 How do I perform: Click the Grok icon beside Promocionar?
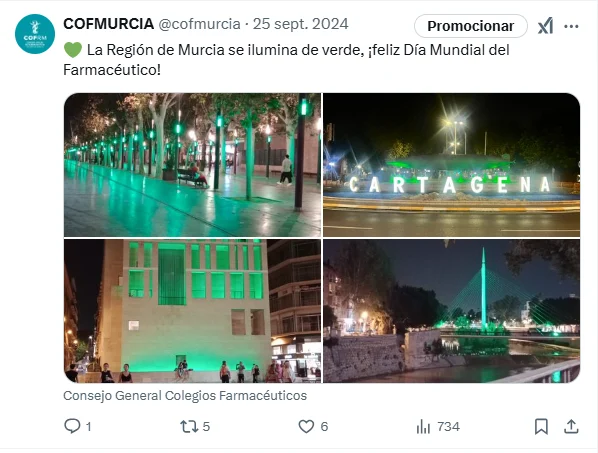545,26
